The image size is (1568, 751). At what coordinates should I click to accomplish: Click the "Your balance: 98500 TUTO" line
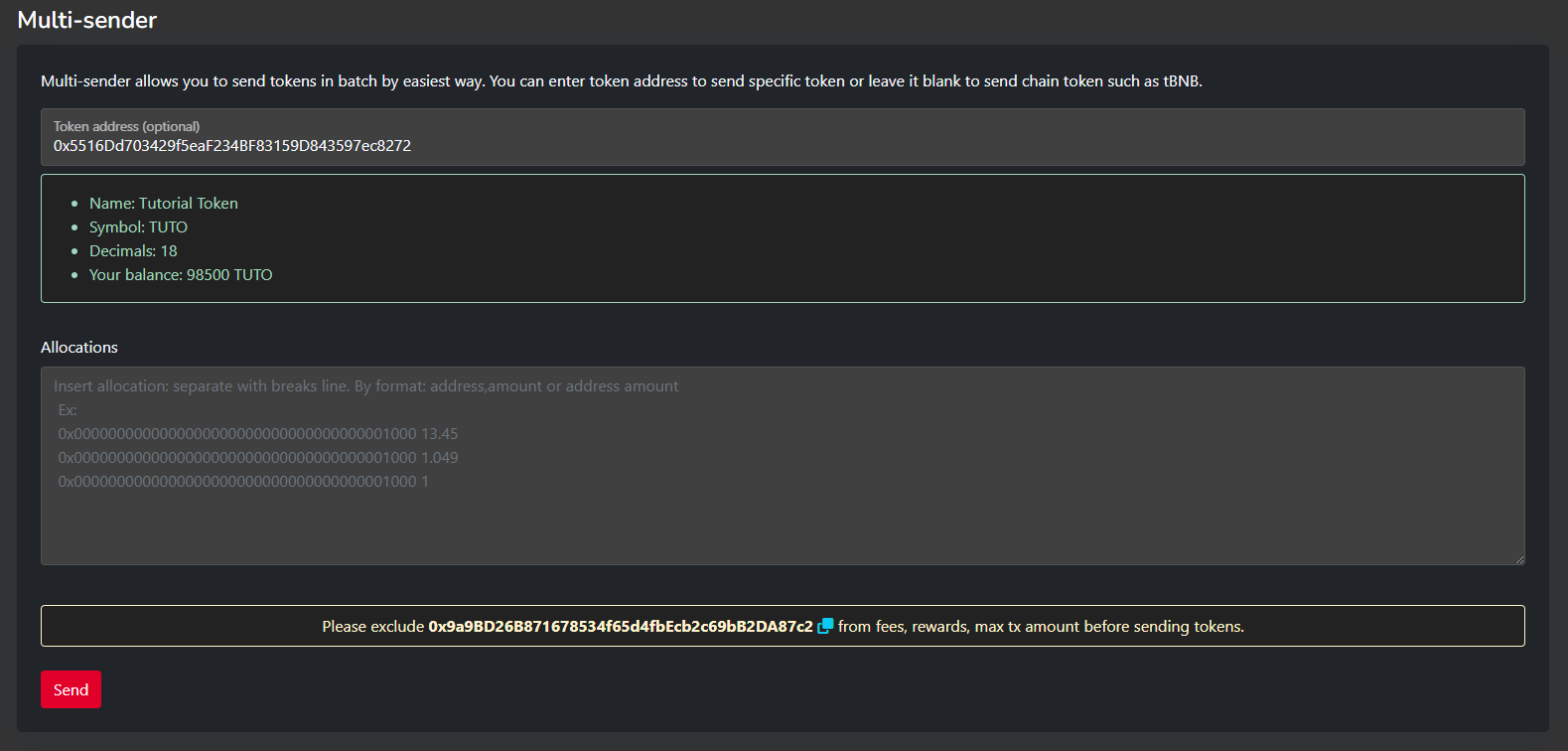point(181,274)
